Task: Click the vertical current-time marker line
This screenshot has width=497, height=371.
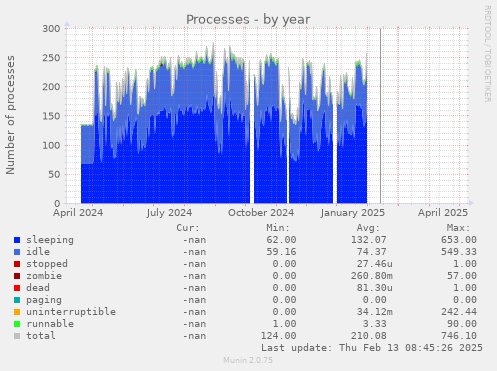Action: 380,116
